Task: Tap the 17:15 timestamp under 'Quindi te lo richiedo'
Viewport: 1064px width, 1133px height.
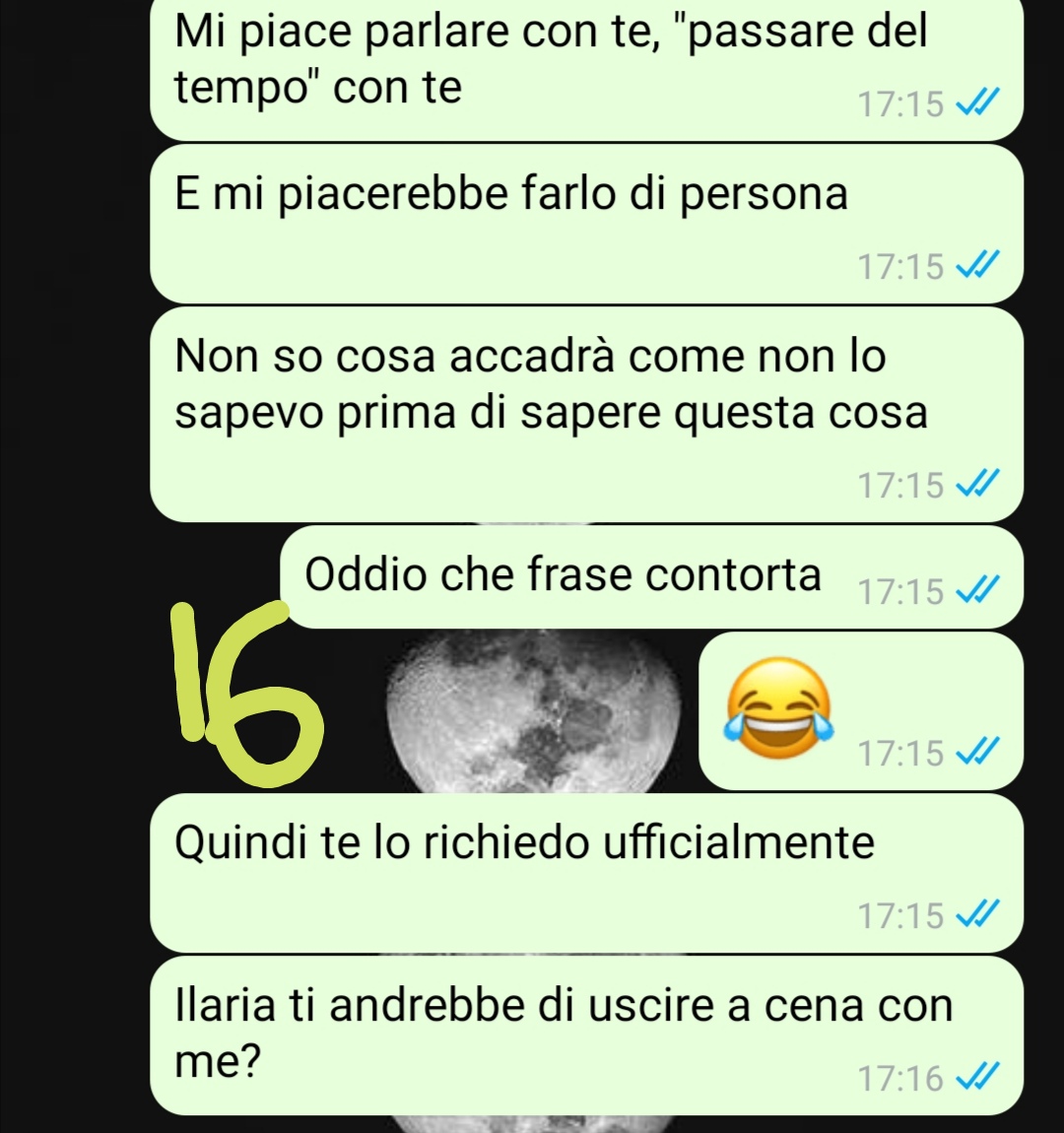Action: pos(900,915)
